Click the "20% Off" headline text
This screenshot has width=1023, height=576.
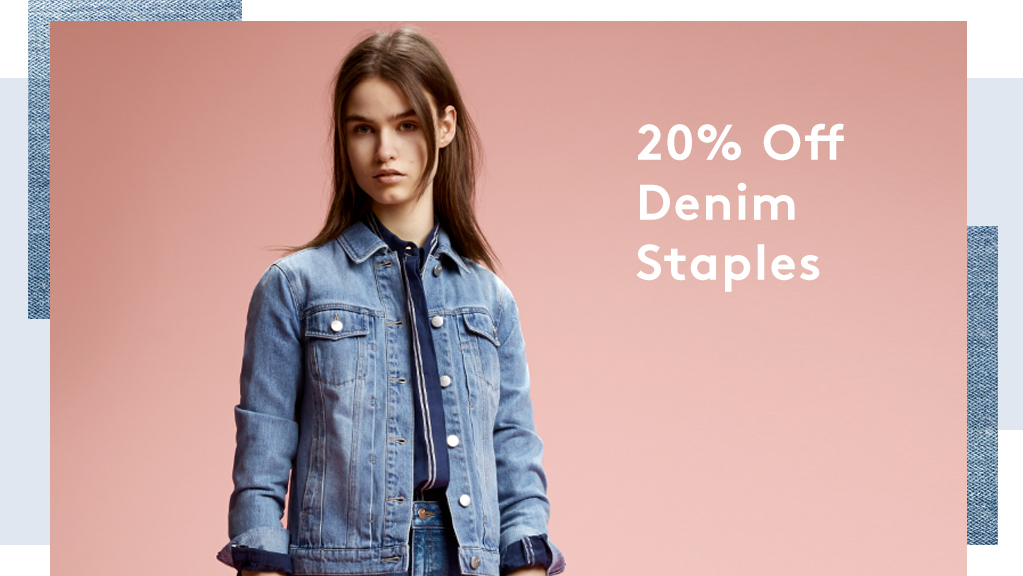(x=740, y=142)
